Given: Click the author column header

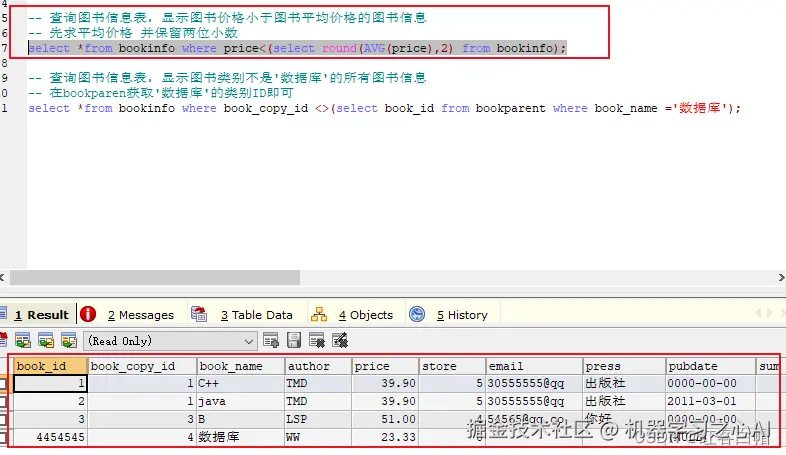Looking at the screenshot, I should [318, 366].
